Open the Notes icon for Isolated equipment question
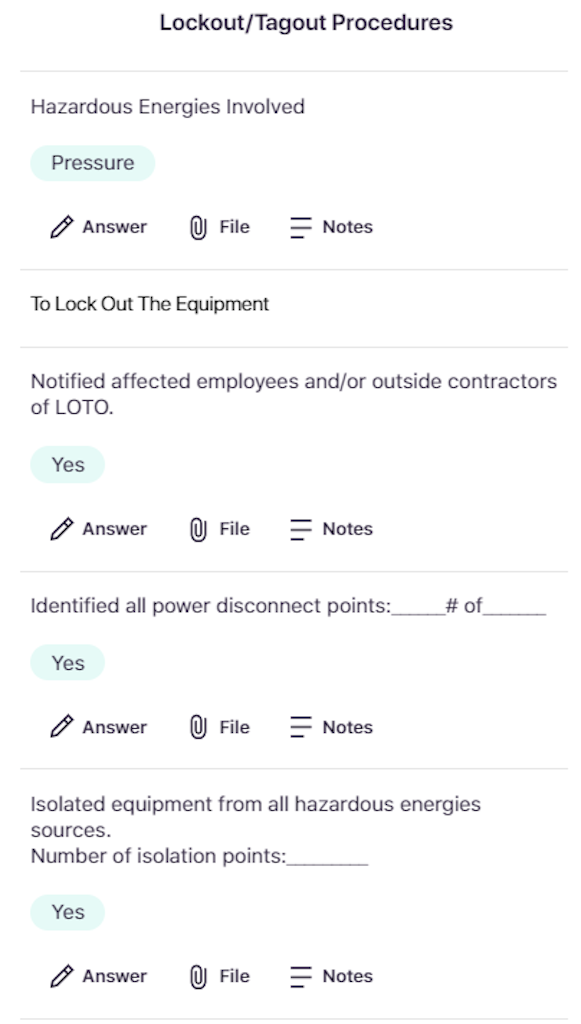The image size is (581, 1024). (301, 976)
